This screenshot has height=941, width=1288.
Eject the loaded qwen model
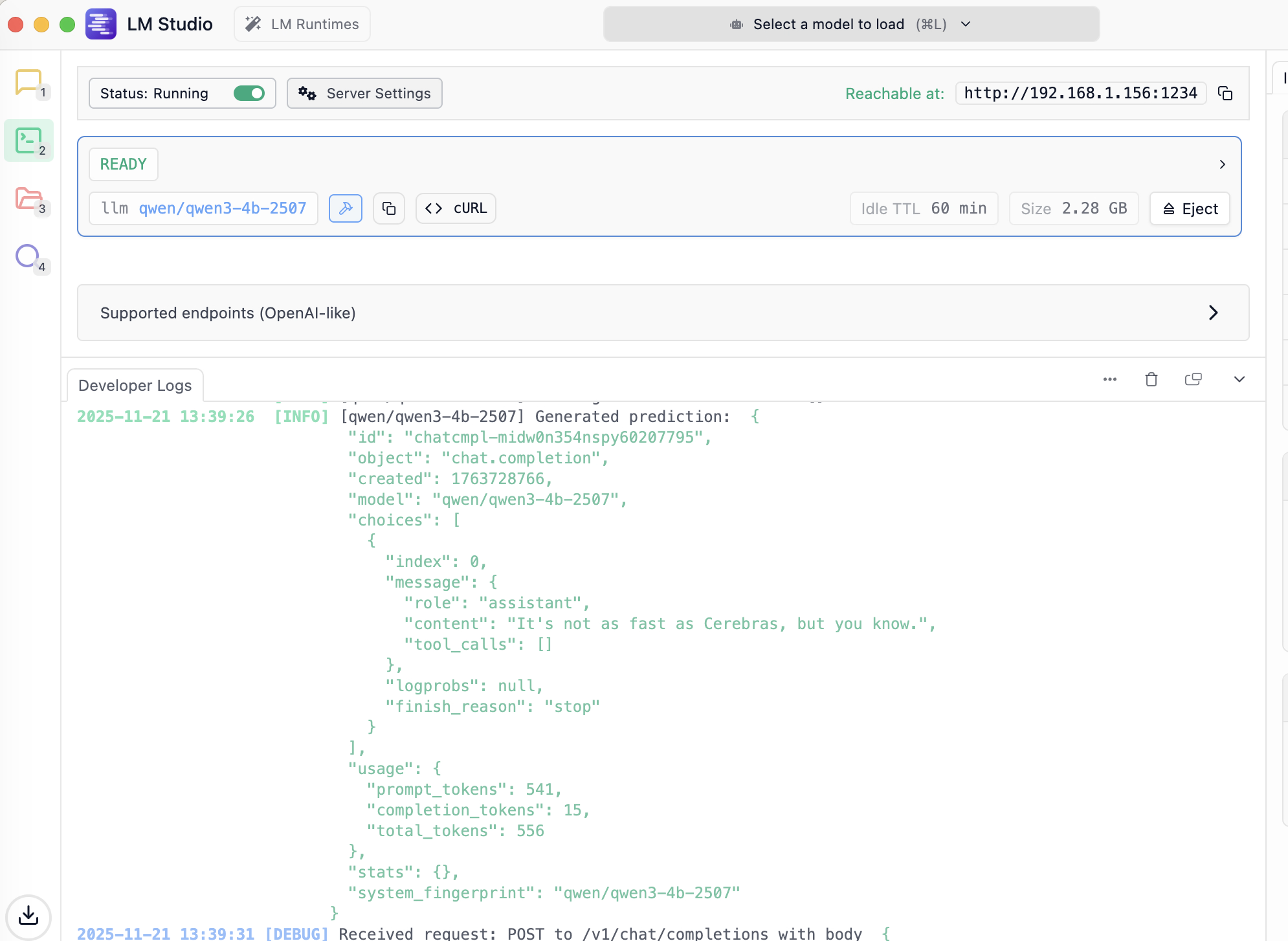[1190, 208]
